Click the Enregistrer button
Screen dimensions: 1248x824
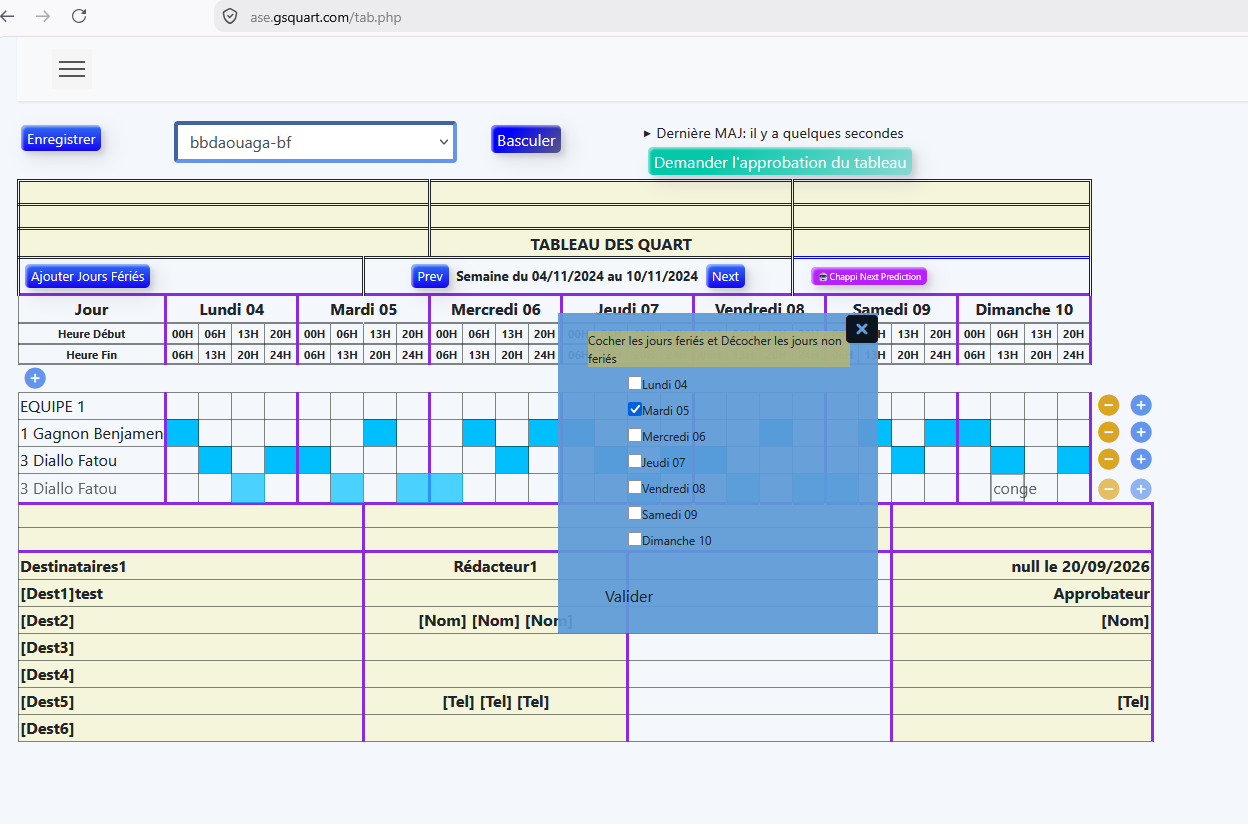pyautogui.click(x=61, y=139)
